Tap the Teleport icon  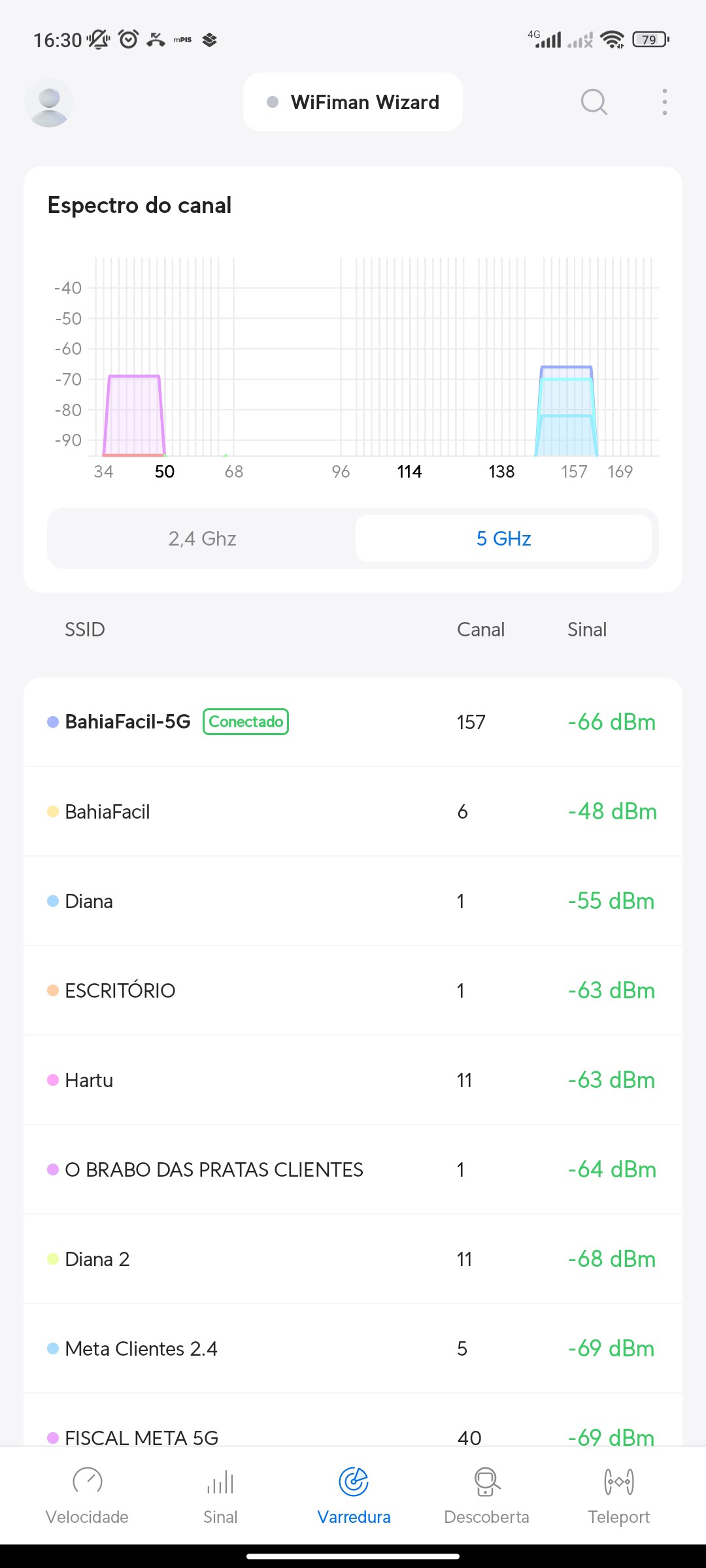[618, 1481]
